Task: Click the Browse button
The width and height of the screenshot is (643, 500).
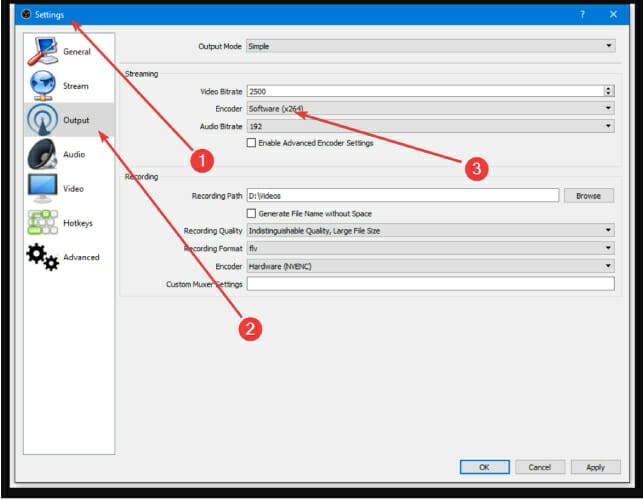Action: coord(588,196)
